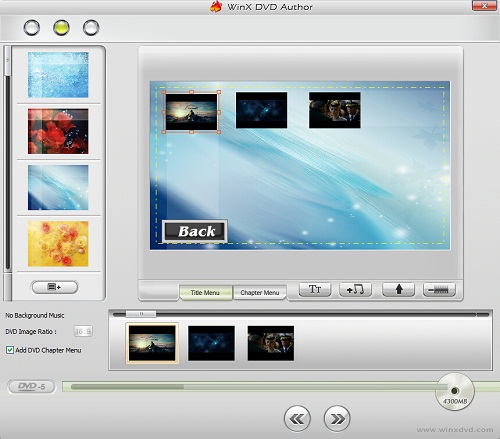This screenshot has height=439, width=500.
Task: Click the remove item button beside the upward arrow
Action: point(439,289)
